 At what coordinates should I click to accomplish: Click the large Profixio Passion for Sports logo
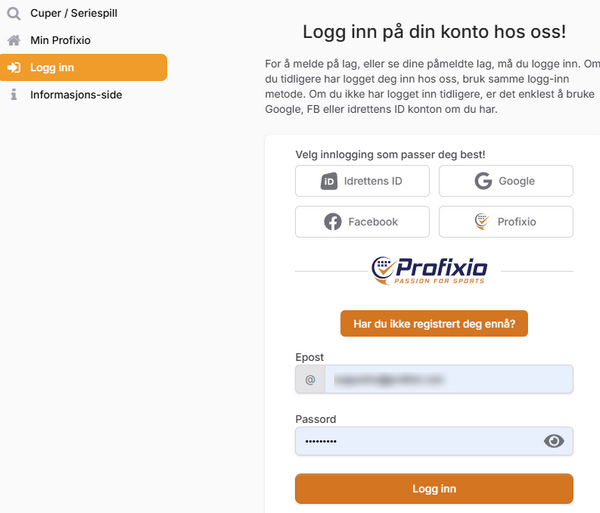tap(429, 269)
